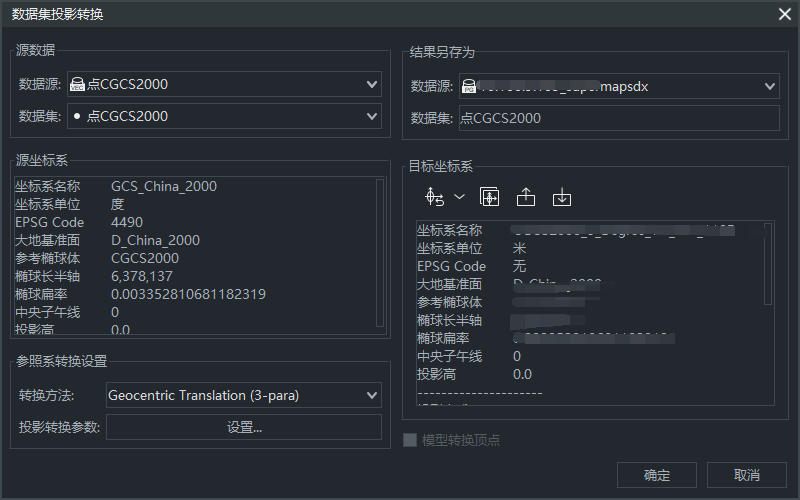Expand the result 数据源 dropdown
Viewport: 800px width, 500px height.
(769, 86)
